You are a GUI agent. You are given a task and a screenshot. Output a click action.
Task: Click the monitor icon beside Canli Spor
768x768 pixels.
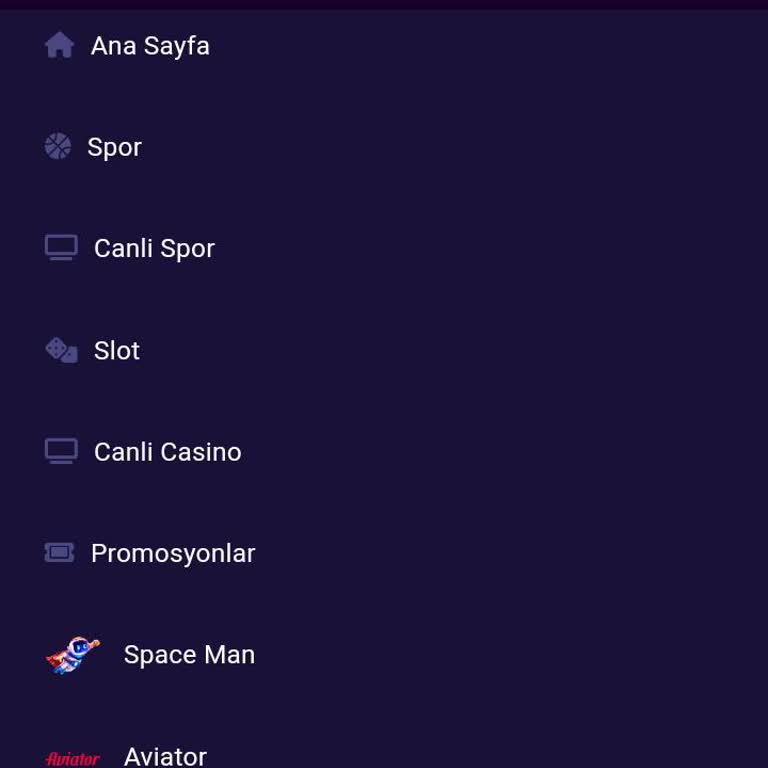[61, 248]
